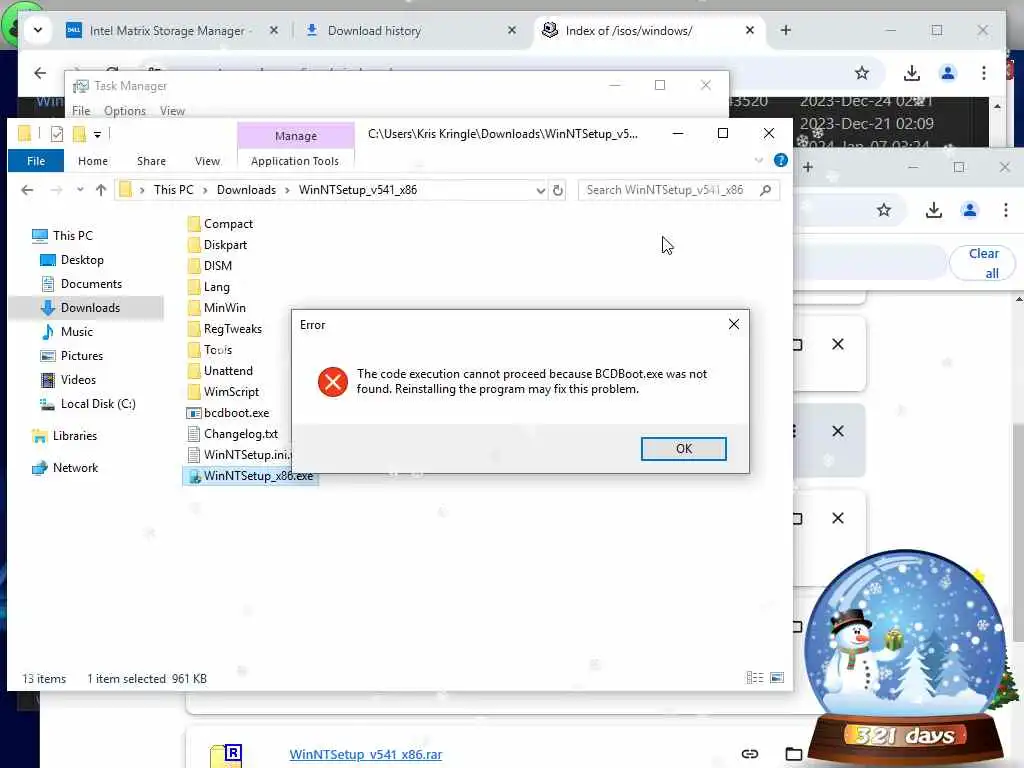This screenshot has width=1024, height=768.
Task: Expand the Explorer ribbon chevron
Action: 758,160
